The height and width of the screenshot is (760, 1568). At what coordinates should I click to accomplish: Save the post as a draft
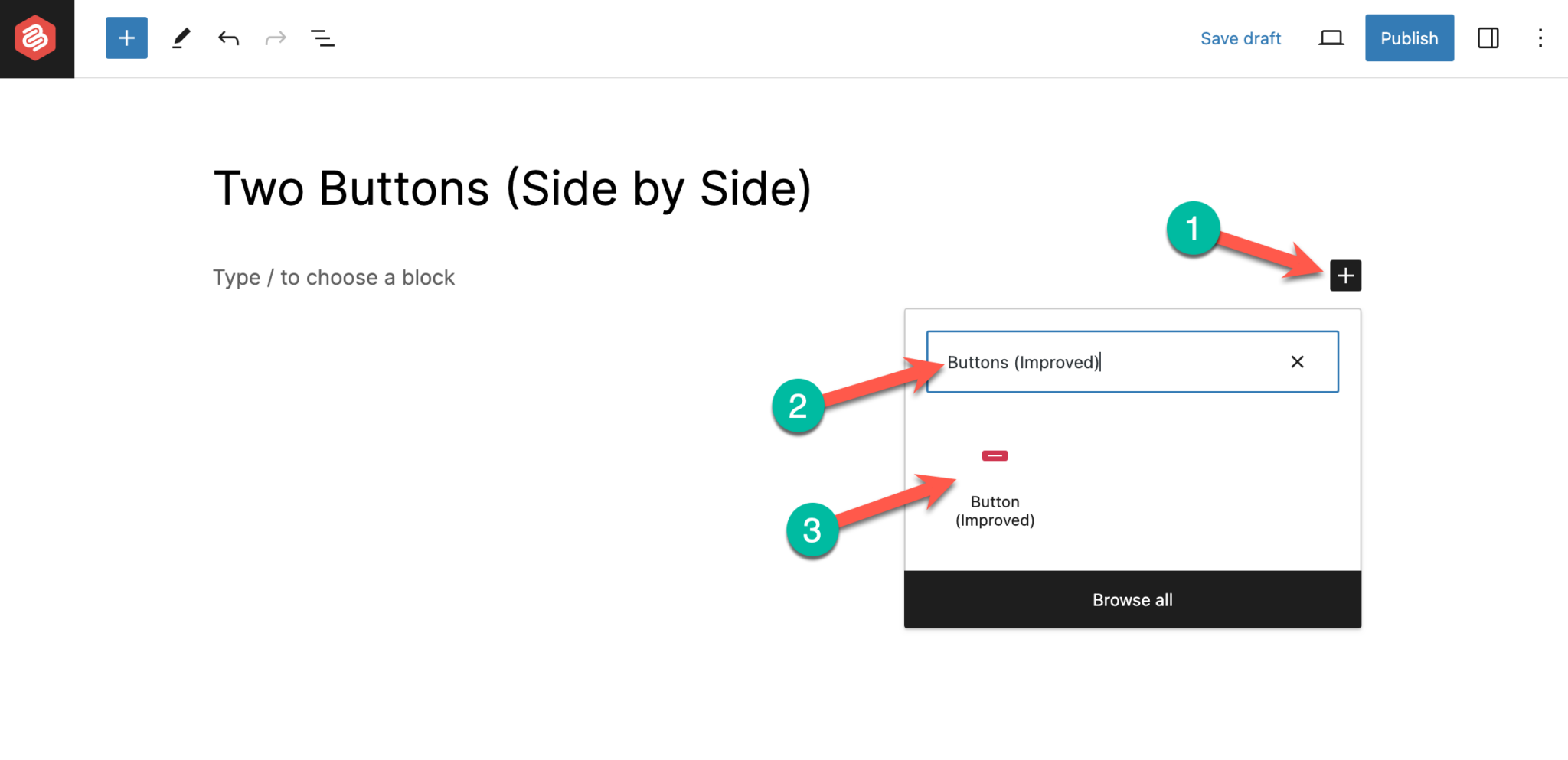(x=1240, y=38)
